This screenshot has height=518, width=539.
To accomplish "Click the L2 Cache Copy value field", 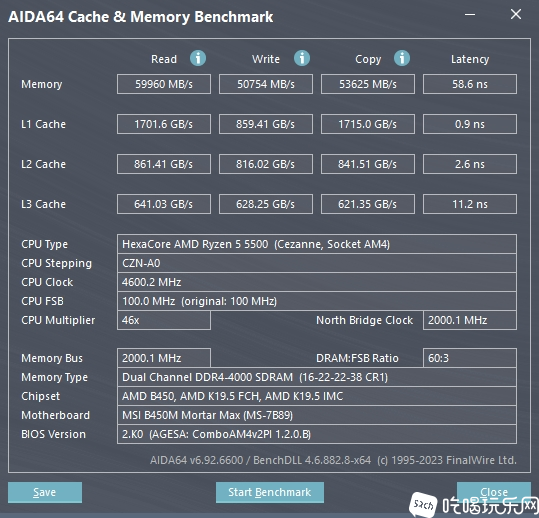I will 368,164.
